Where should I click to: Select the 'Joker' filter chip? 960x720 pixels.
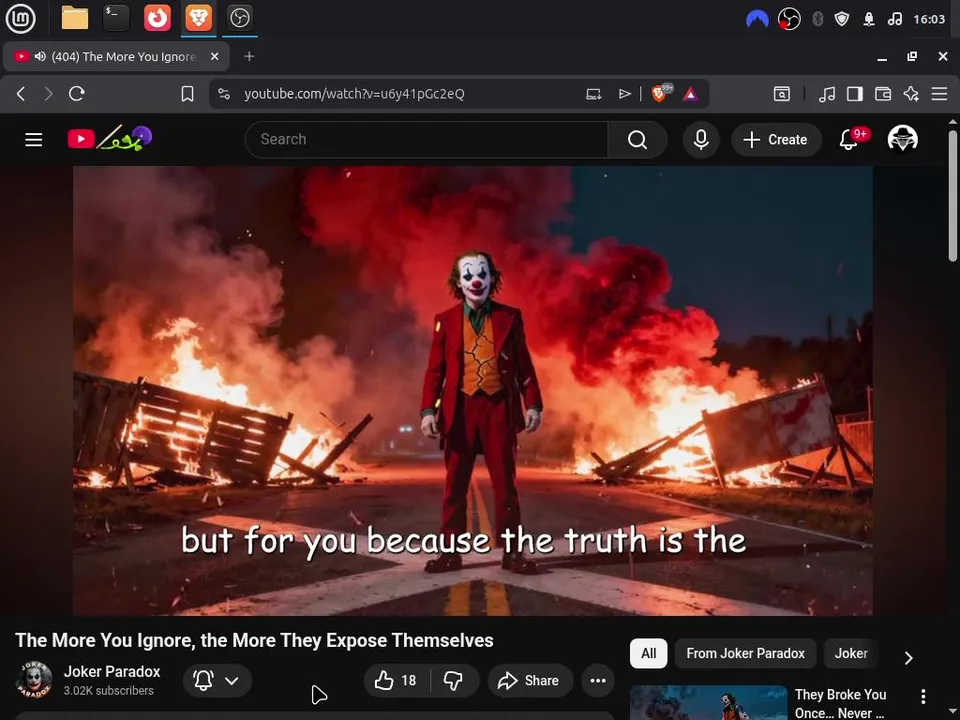pyautogui.click(x=851, y=653)
